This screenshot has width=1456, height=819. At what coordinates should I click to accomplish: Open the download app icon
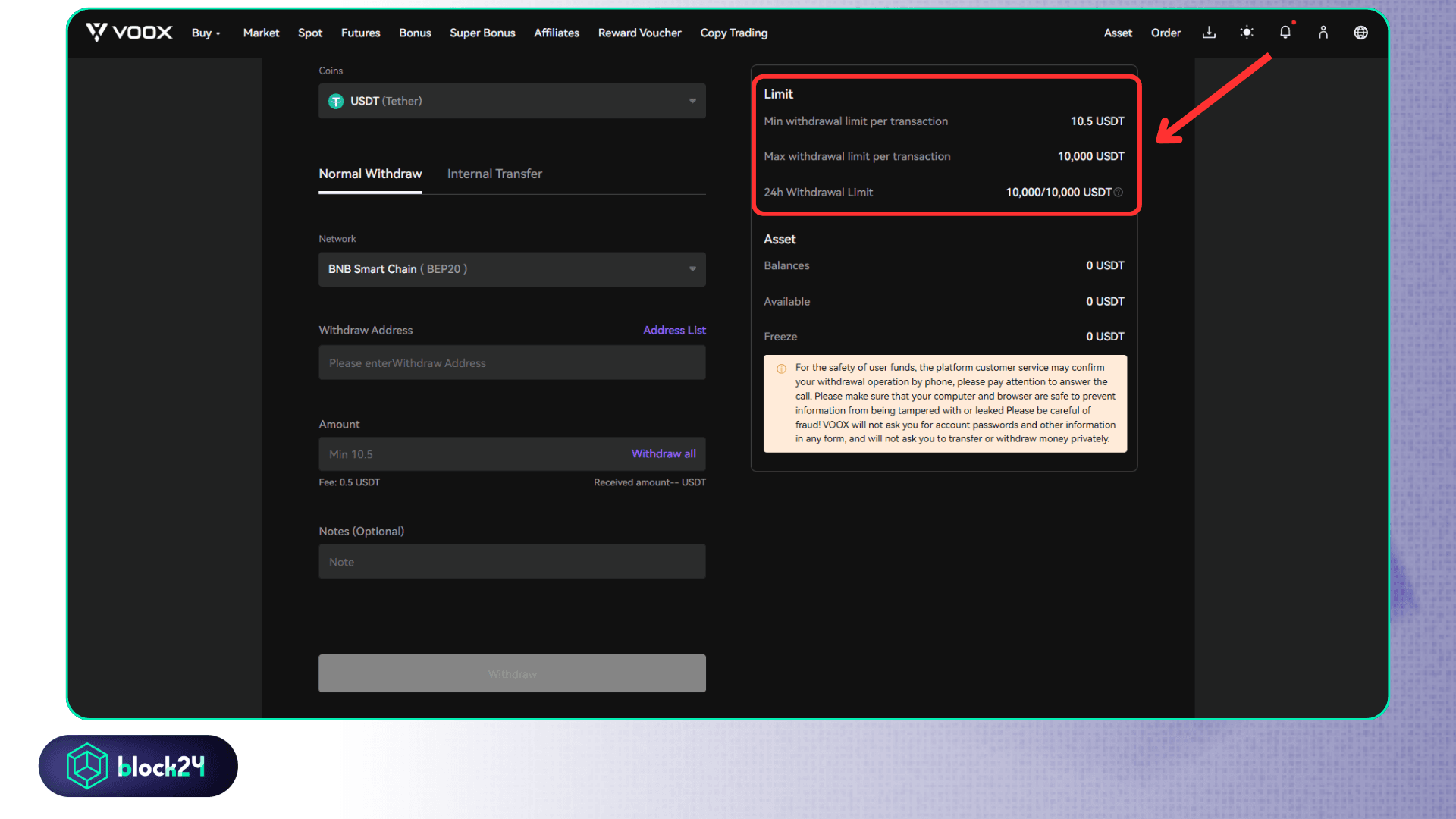click(x=1209, y=33)
